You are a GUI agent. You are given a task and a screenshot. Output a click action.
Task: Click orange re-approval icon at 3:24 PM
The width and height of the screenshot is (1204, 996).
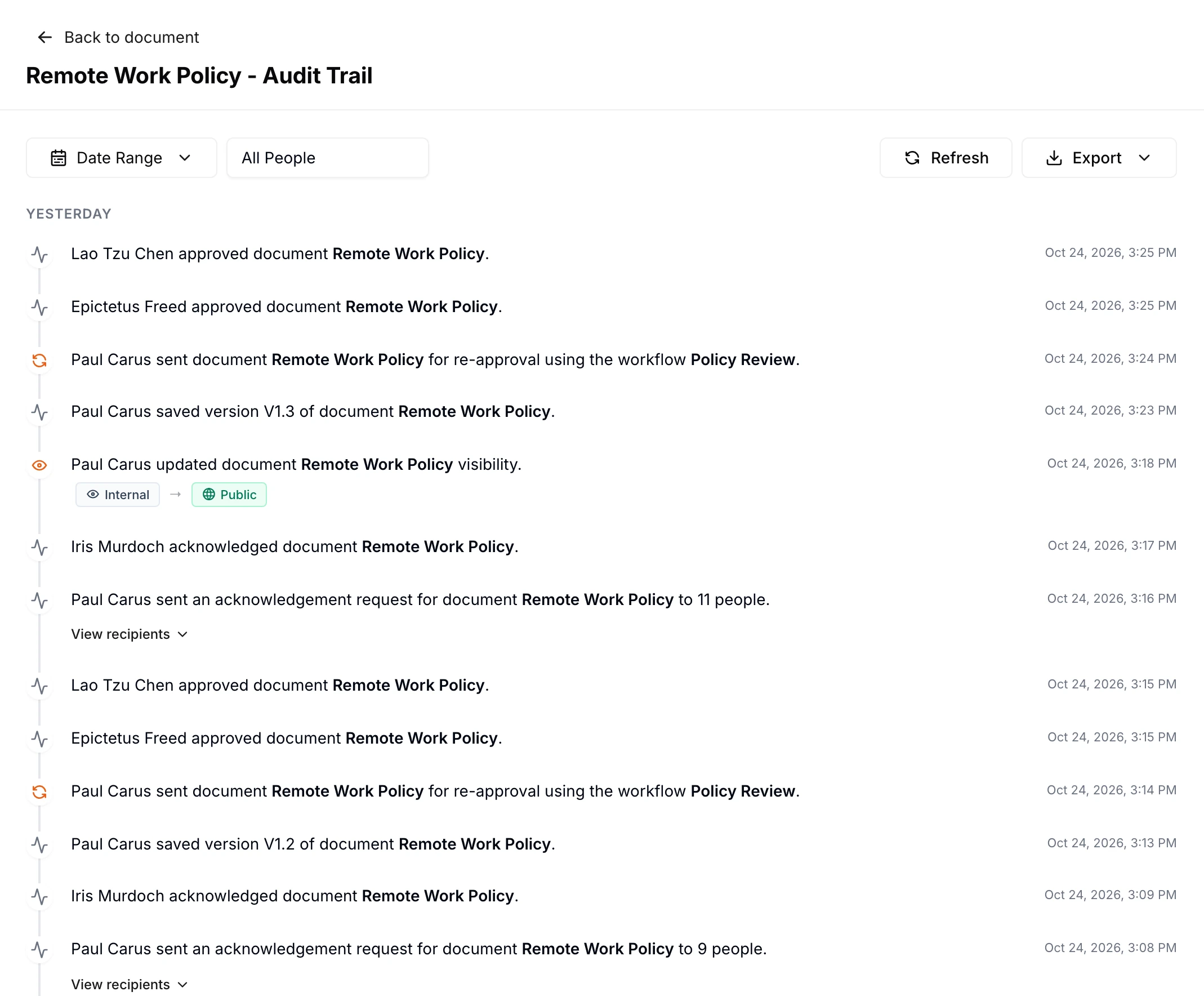tap(39, 360)
